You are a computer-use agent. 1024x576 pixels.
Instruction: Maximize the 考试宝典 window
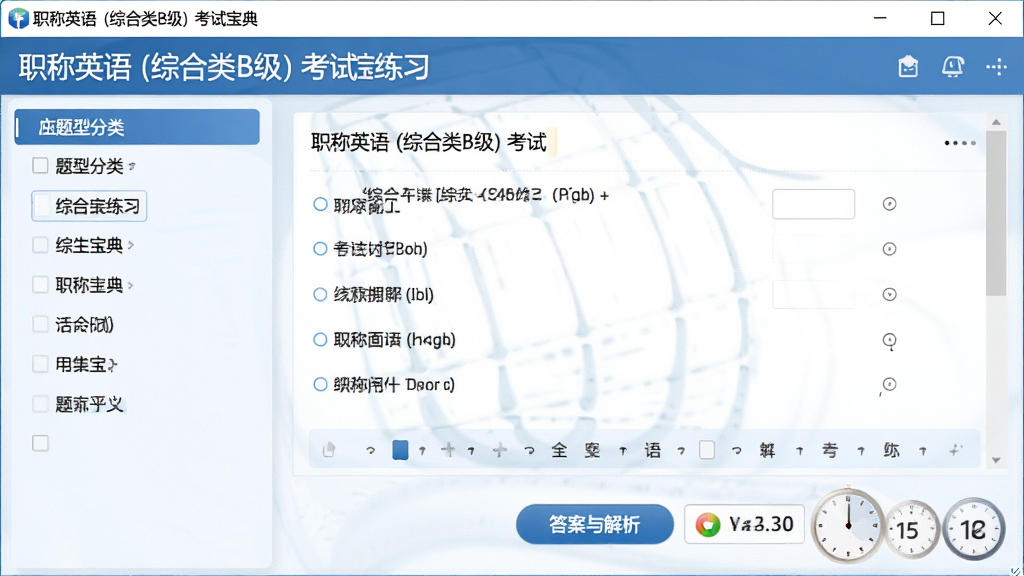(937, 18)
